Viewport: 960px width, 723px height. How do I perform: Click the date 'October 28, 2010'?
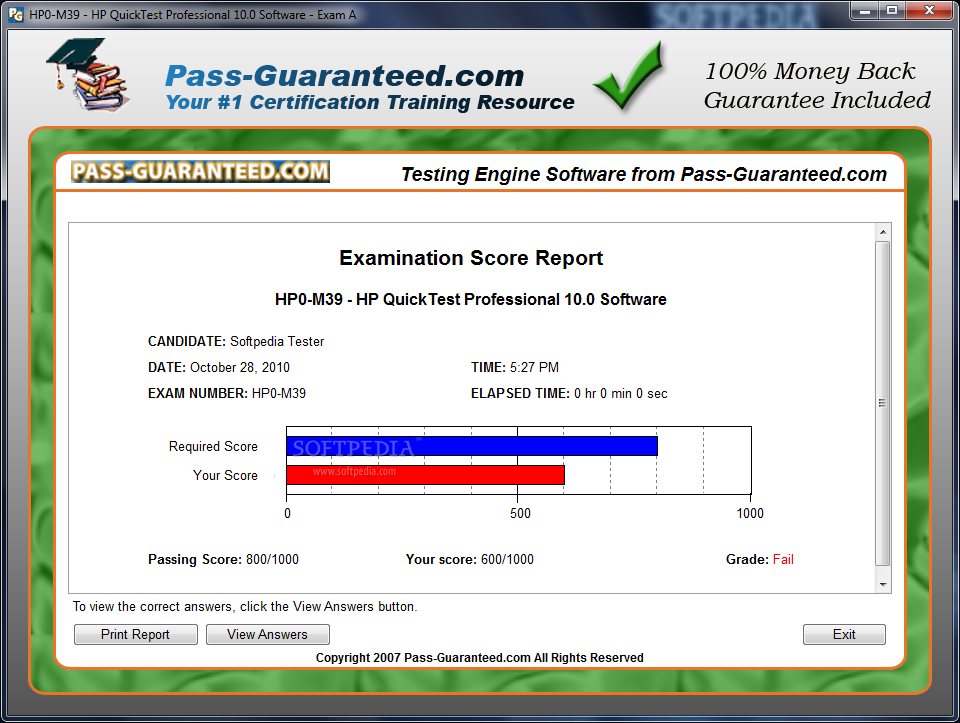[x=240, y=367]
